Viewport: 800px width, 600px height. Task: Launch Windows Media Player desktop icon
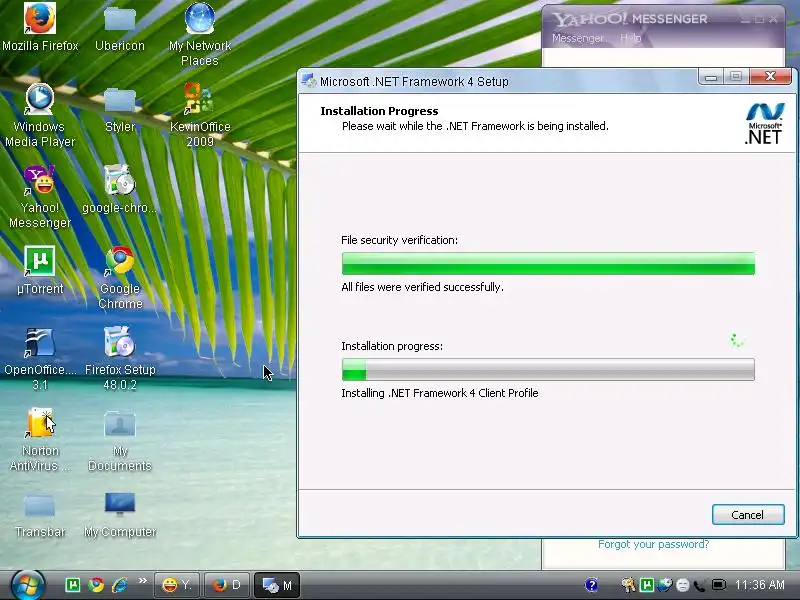[40, 115]
